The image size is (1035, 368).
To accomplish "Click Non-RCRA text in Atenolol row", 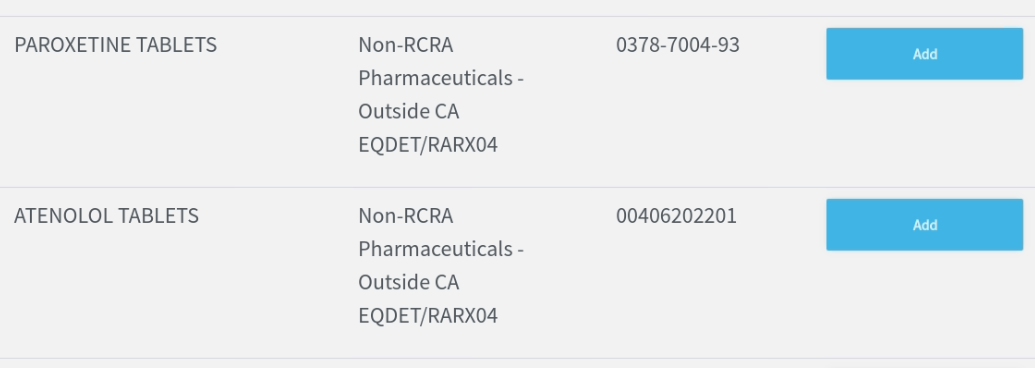I will tap(406, 216).
